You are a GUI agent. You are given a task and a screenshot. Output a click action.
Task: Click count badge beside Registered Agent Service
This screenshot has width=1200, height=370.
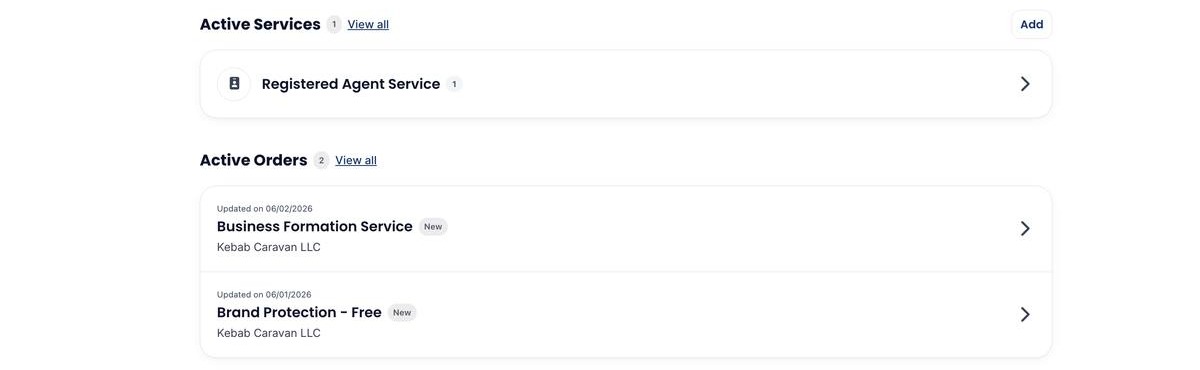[454, 84]
